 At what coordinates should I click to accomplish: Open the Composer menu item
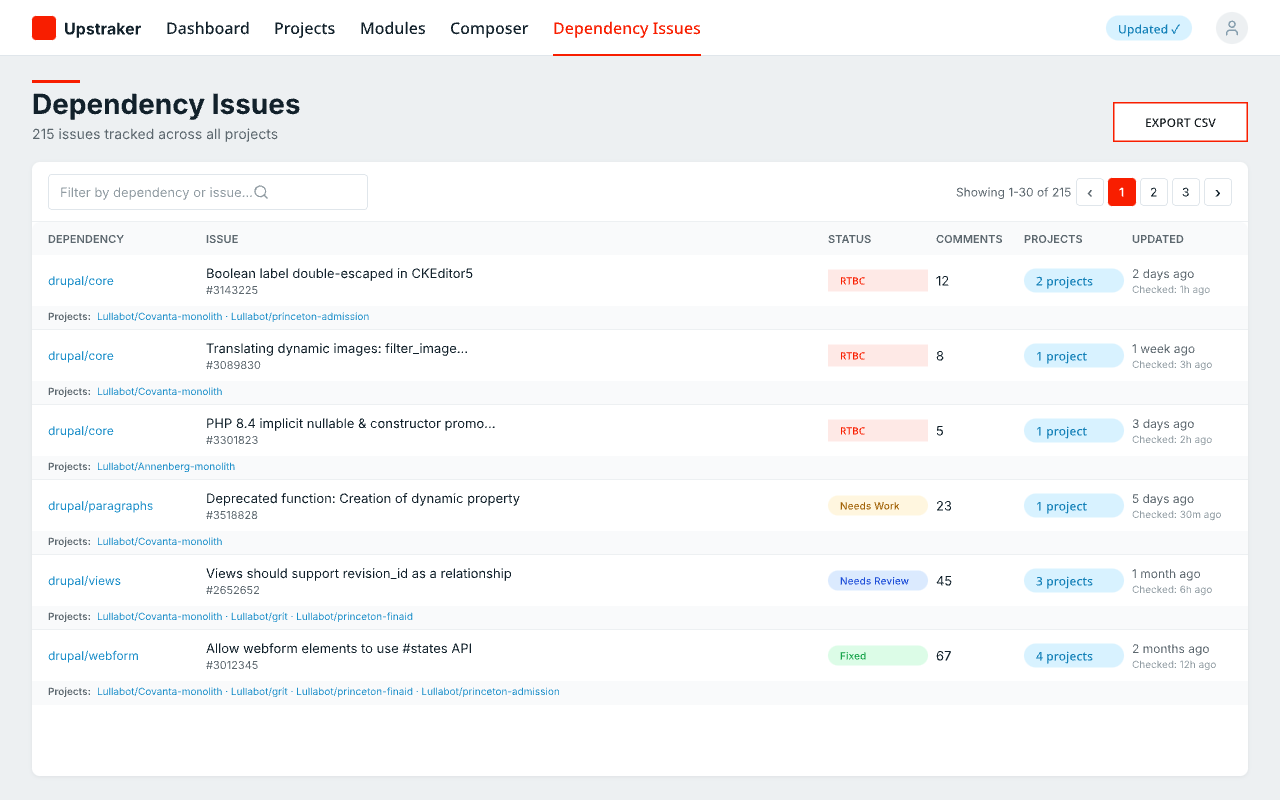click(489, 28)
